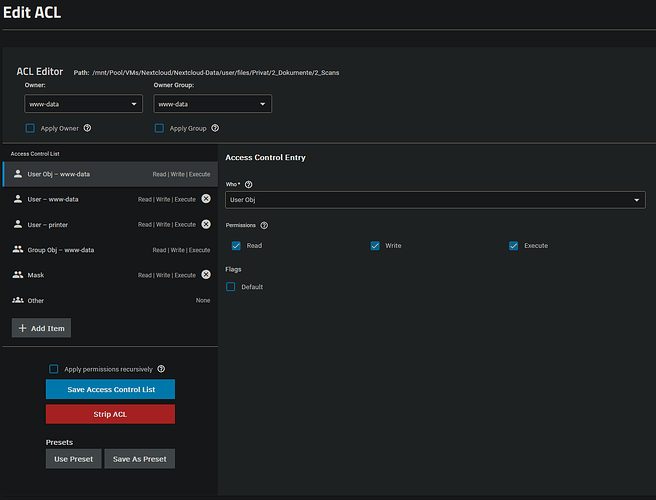Show help for recursive permissions
Screen dimensions: 656x500
pos(161,369)
